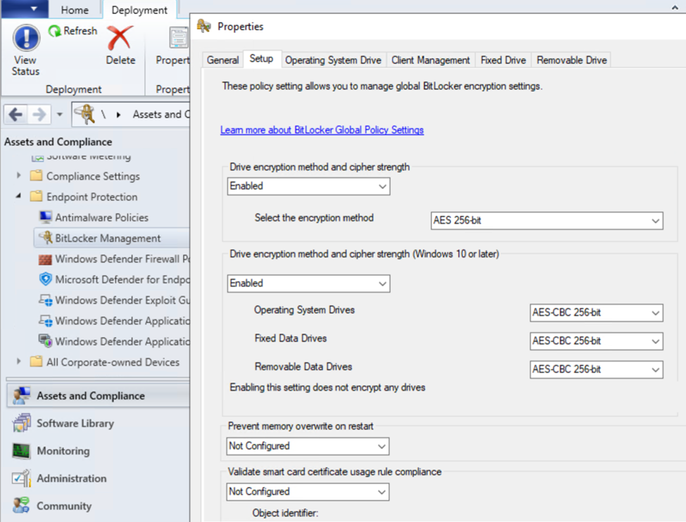Select the Monitoring workspace
This screenshot has width=686, height=522.
point(63,451)
